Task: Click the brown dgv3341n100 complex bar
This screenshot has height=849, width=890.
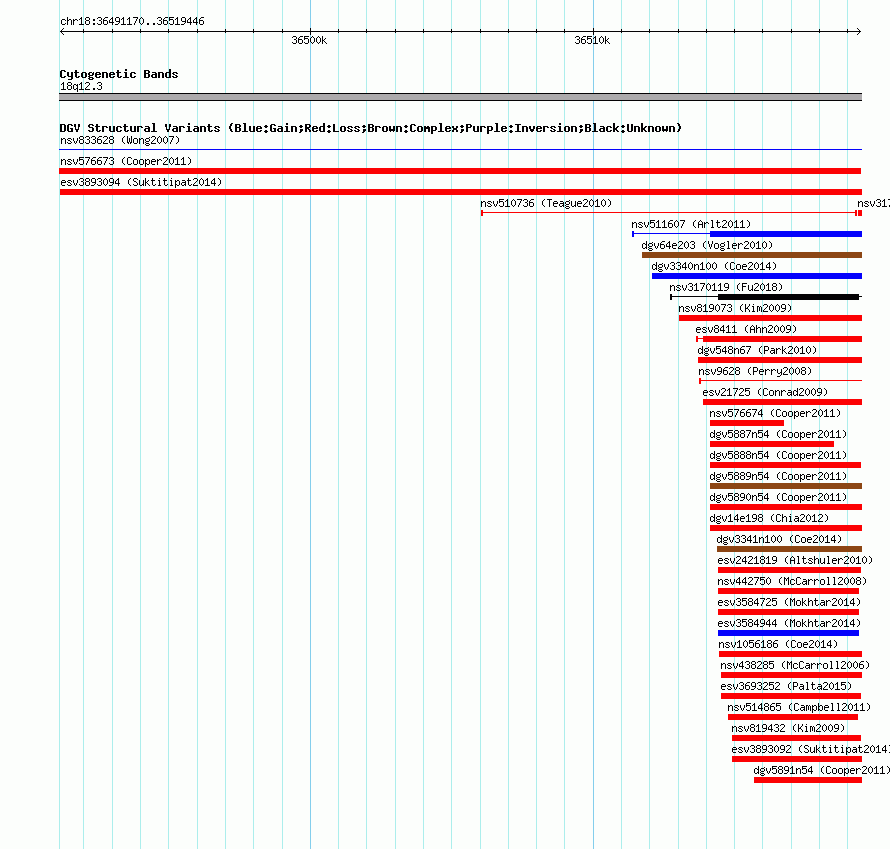Action: [x=790, y=549]
